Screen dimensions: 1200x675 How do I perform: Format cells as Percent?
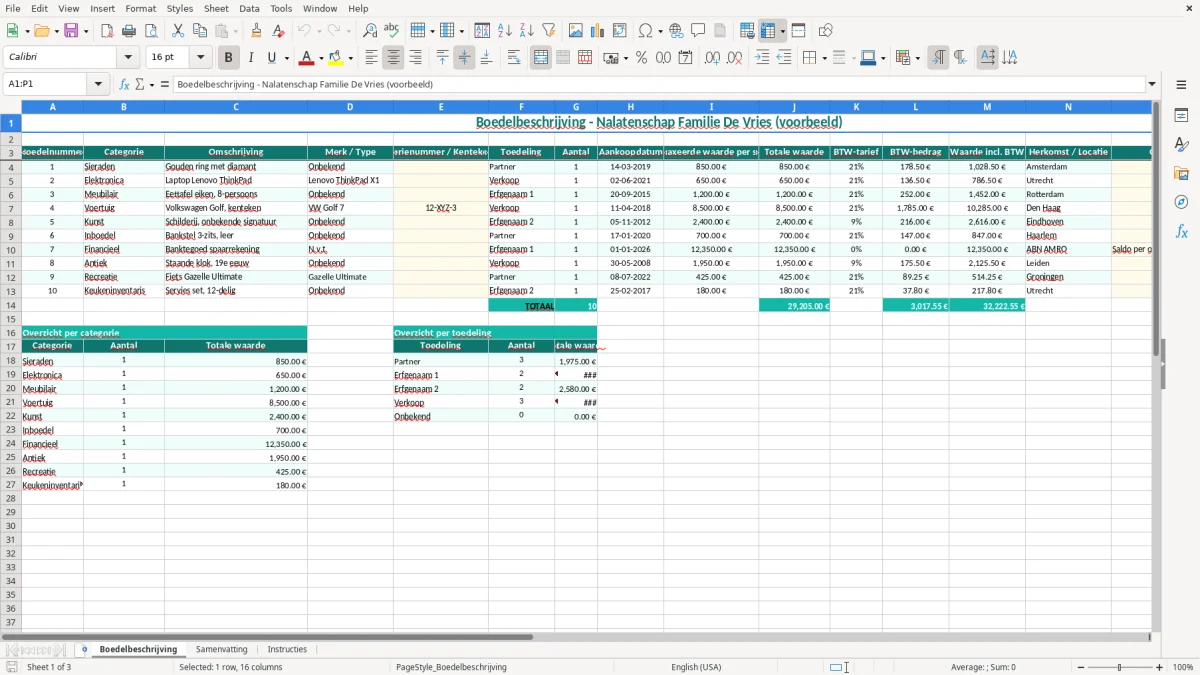[642, 58]
